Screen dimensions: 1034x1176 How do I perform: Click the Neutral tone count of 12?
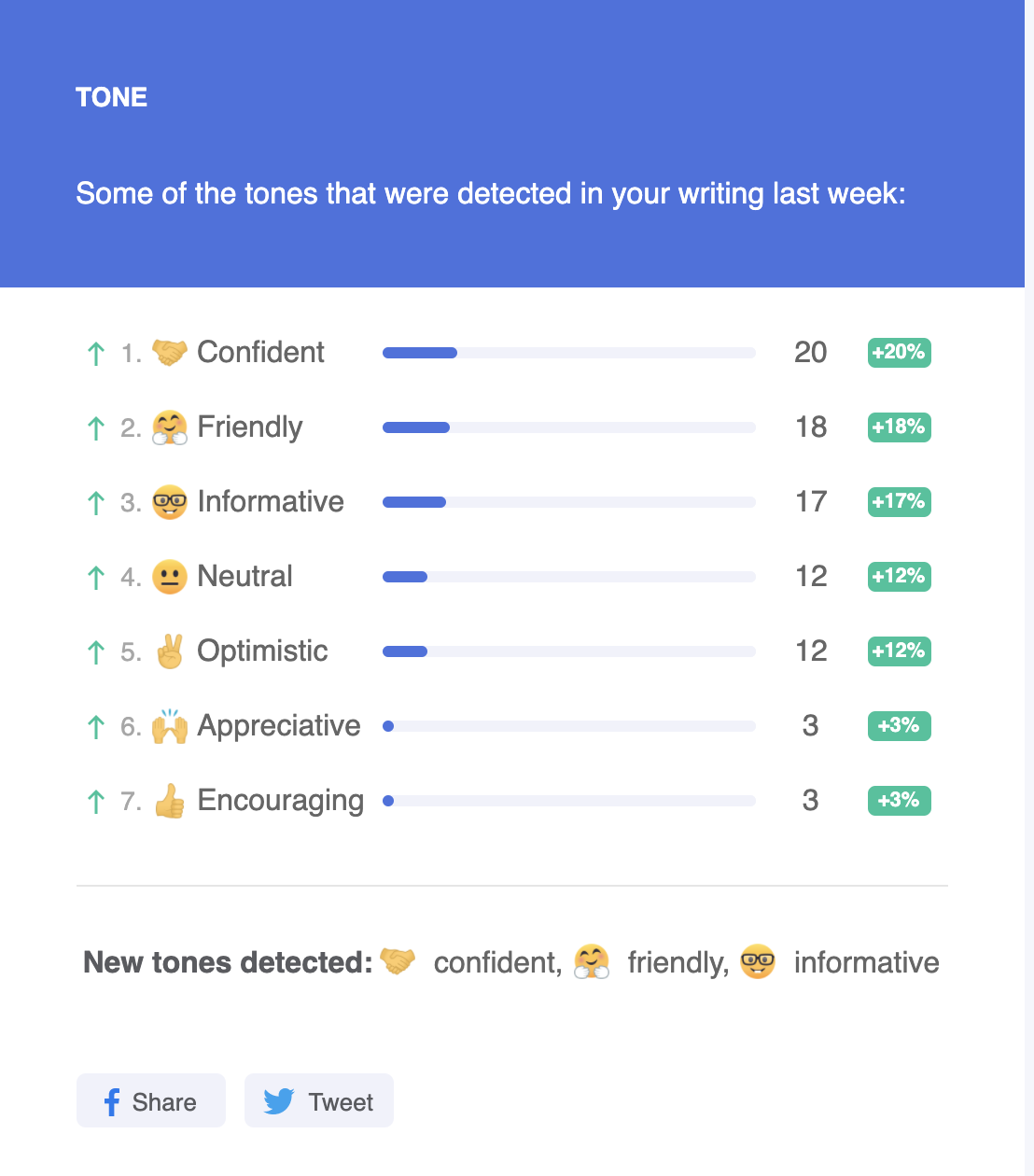click(x=811, y=576)
